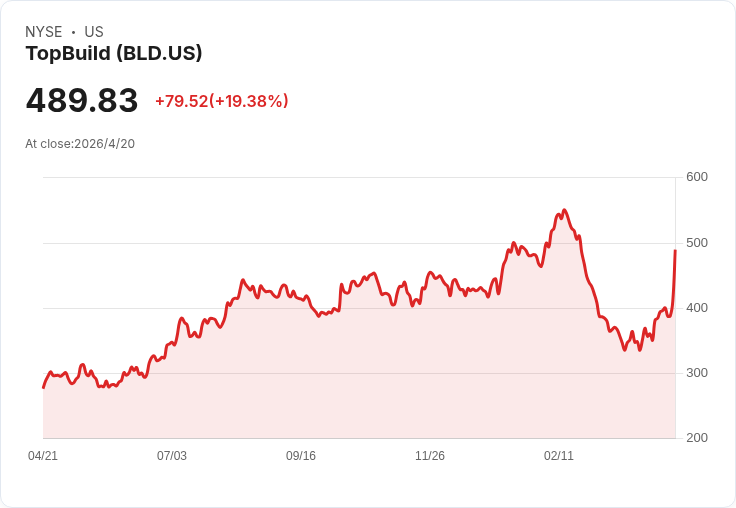736x508 pixels.
Task: Click the At close:2026/4/20 timestamp
Action: tap(80, 144)
